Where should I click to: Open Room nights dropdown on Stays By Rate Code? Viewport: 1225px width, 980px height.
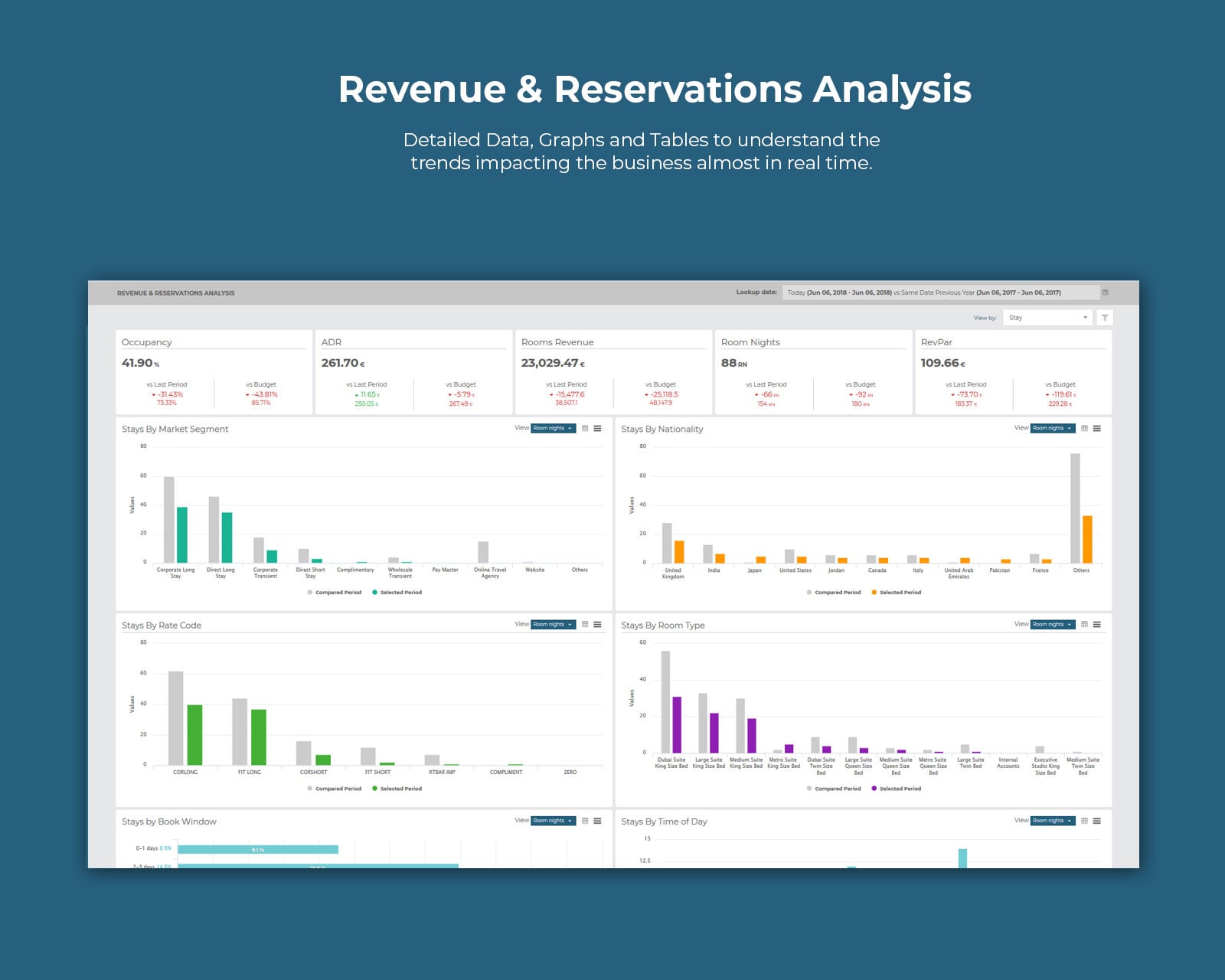click(554, 624)
